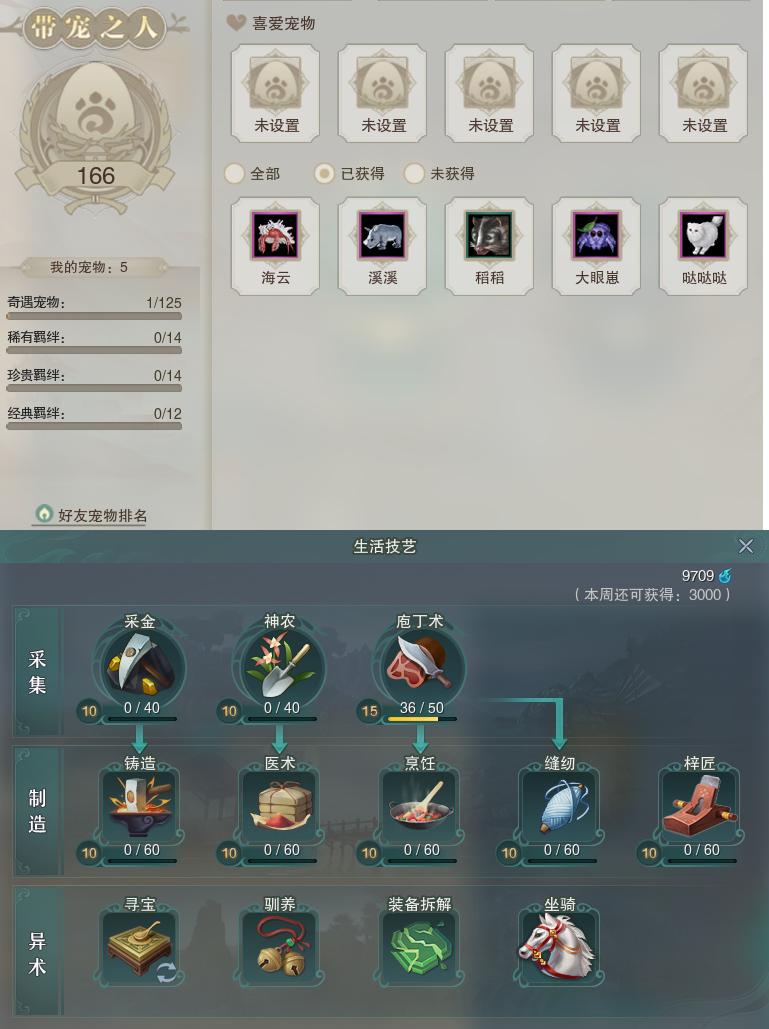Click the 庖丁术 36/50 progress bar
This screenshot has height=1029, width=769.
(422, 719)
